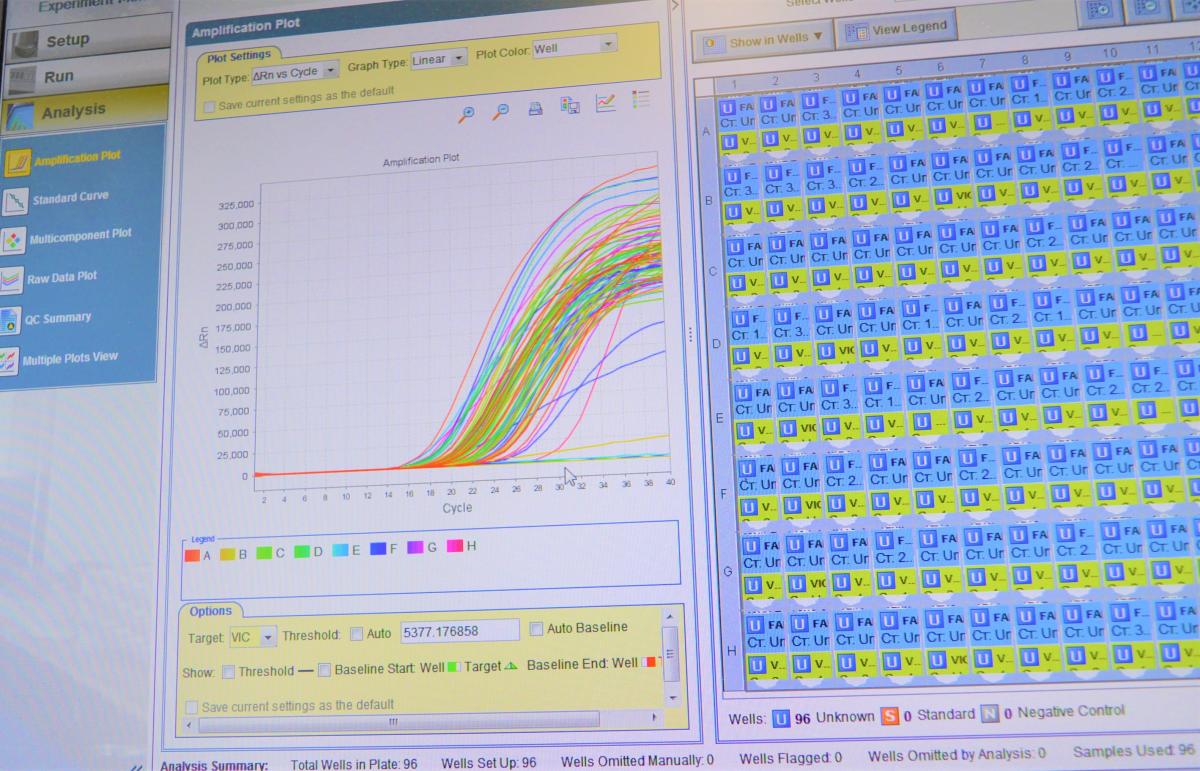The image size is (1200, 771).
Task: Enable the Auto threshold checkbox
Action: 357,633
